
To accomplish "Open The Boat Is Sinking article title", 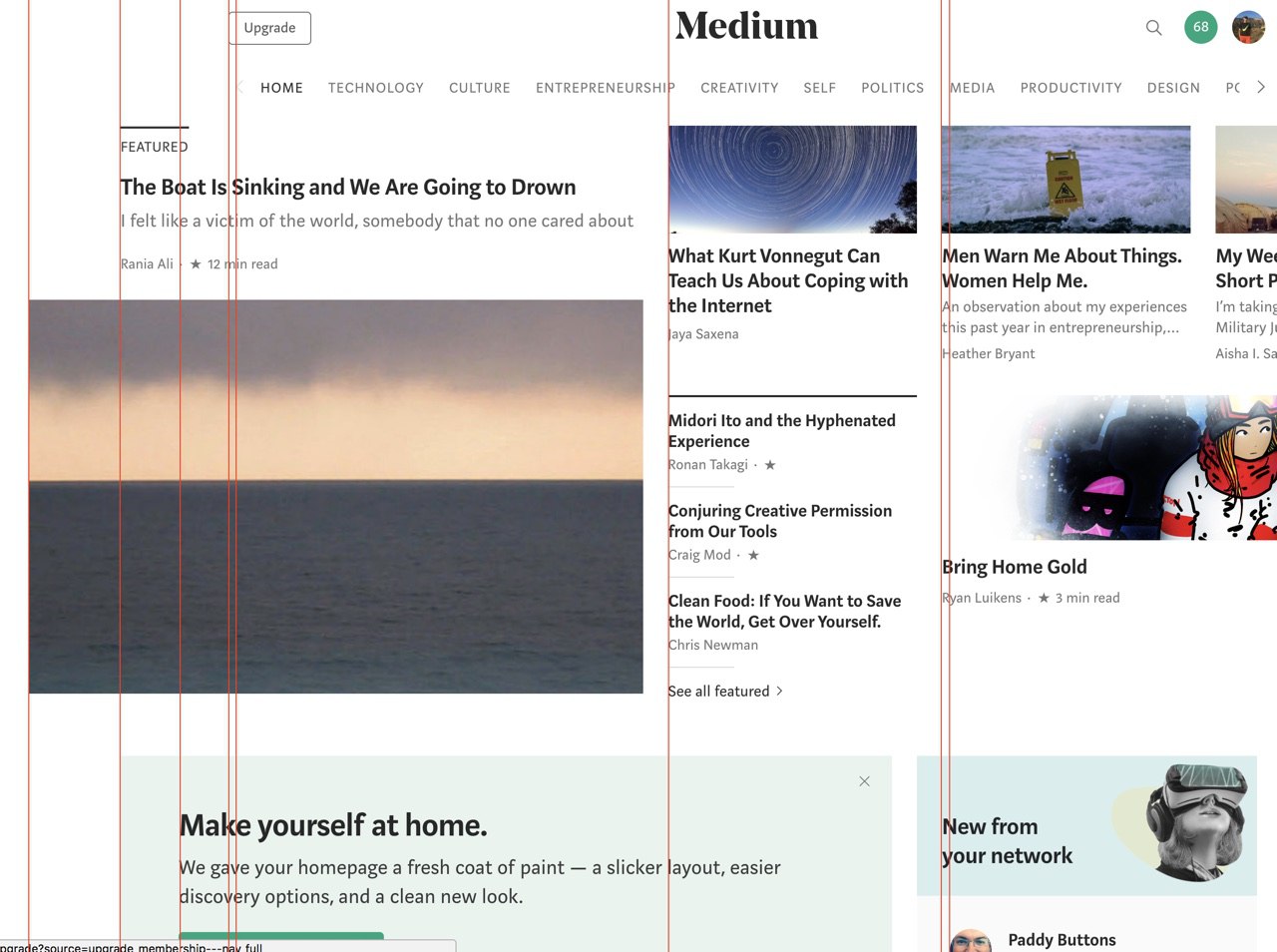I will point(348,188).
